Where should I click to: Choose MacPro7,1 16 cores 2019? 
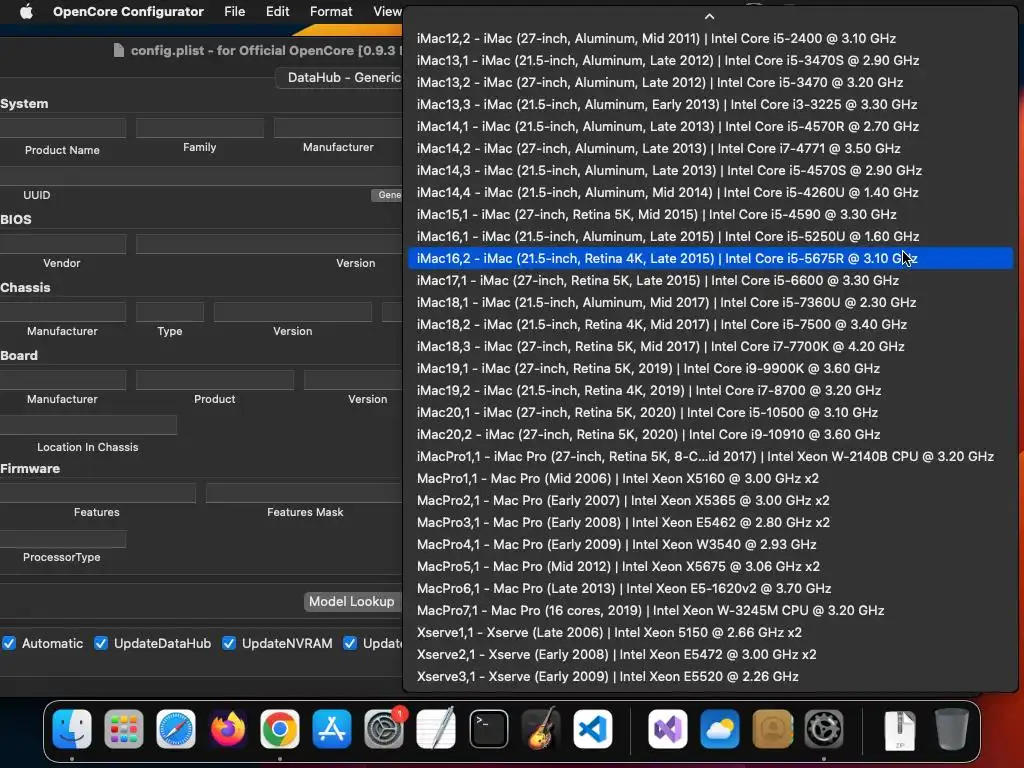[x=710, y=611]
